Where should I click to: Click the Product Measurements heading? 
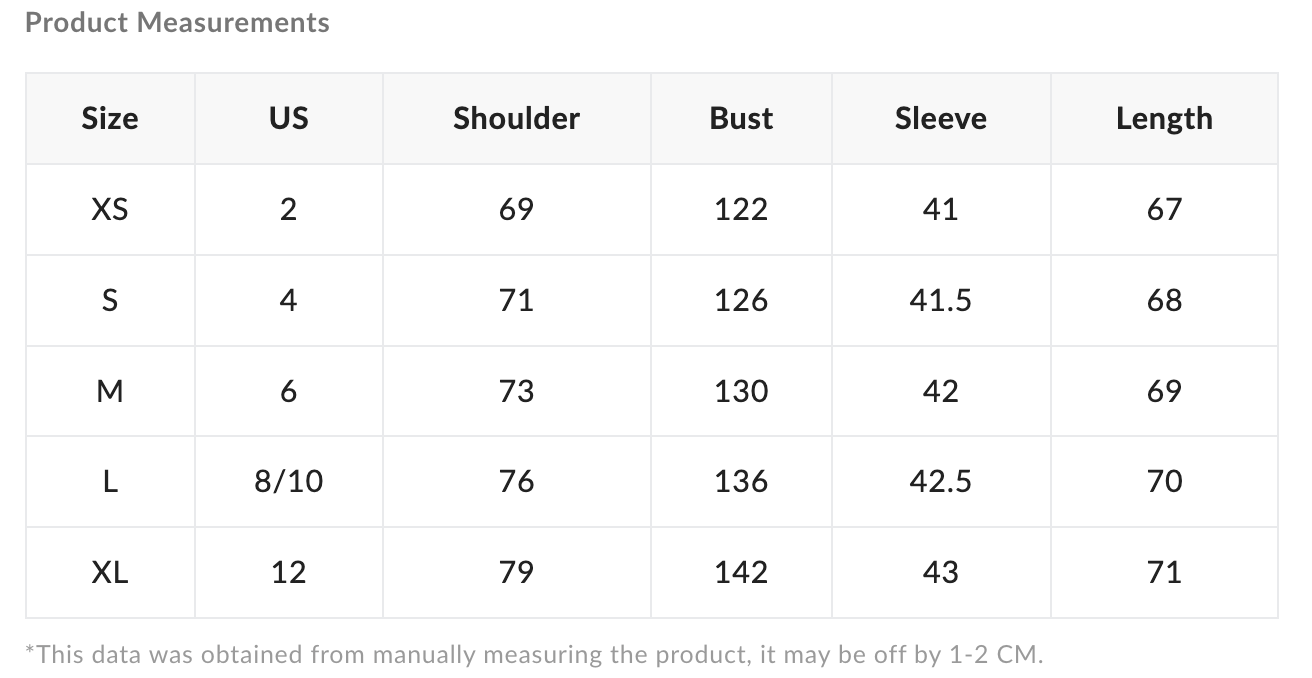tap(177, 22)
